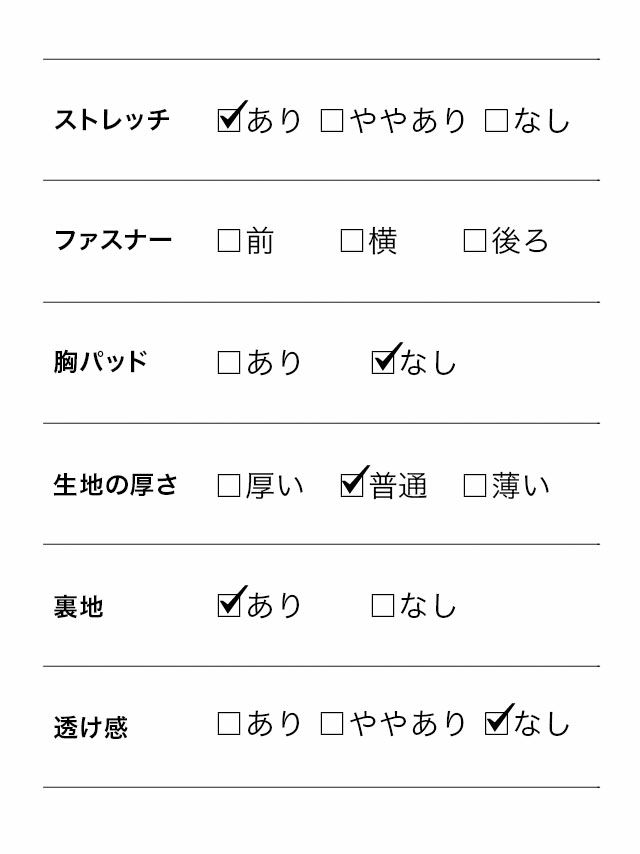Screen dimensions: 640x854
Task: Check 生地の厚さ 薄い checkbox
Action: [x=475, y=486]
